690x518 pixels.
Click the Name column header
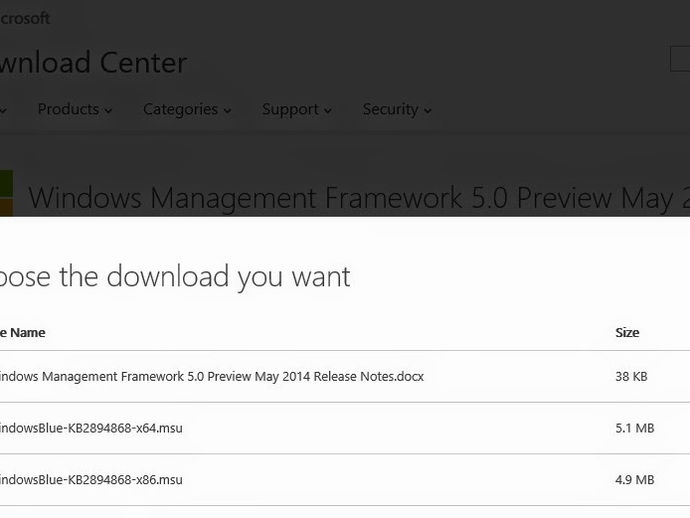(22, 332)
